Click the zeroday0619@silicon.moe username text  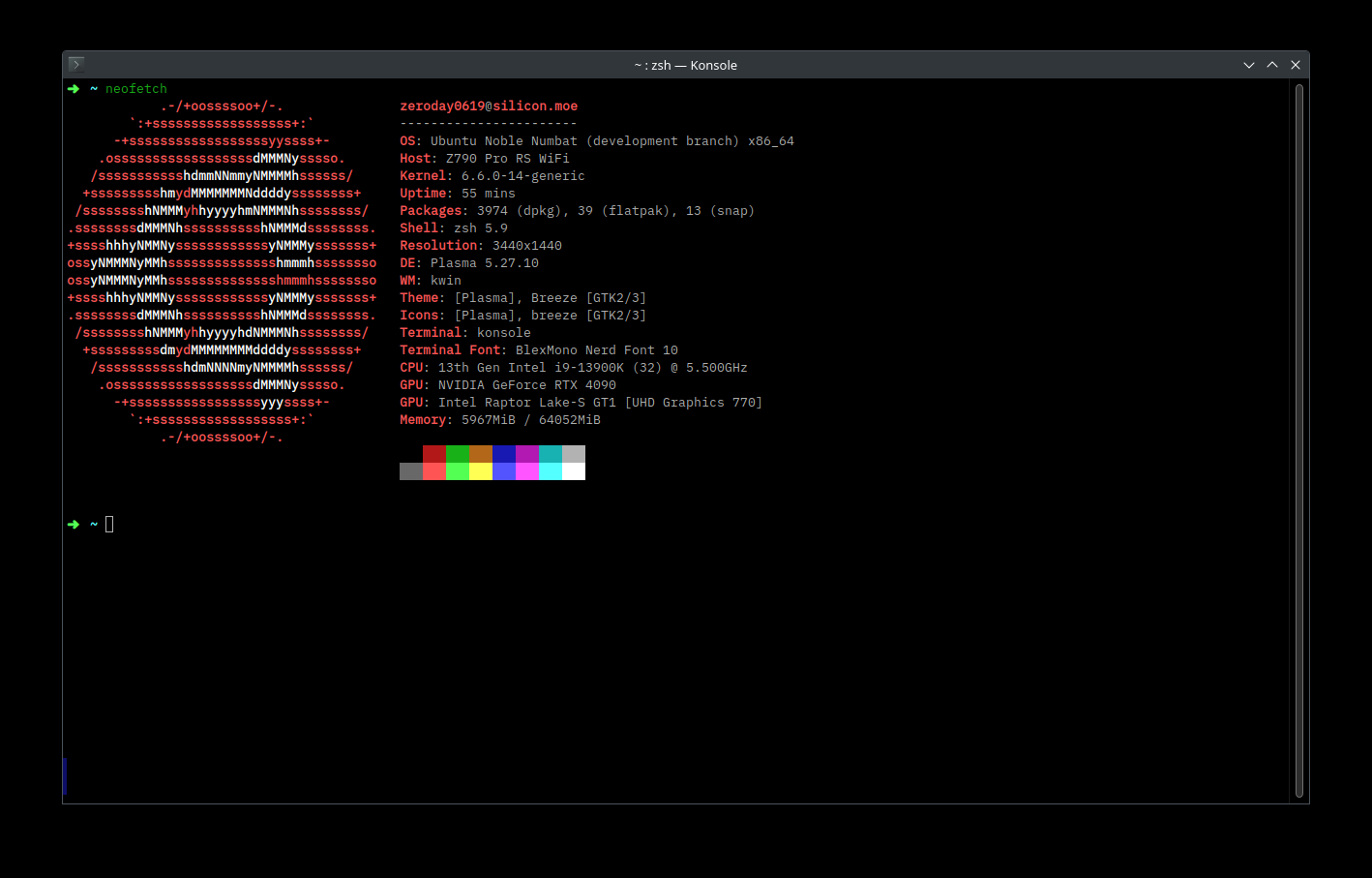pos(488,106)
